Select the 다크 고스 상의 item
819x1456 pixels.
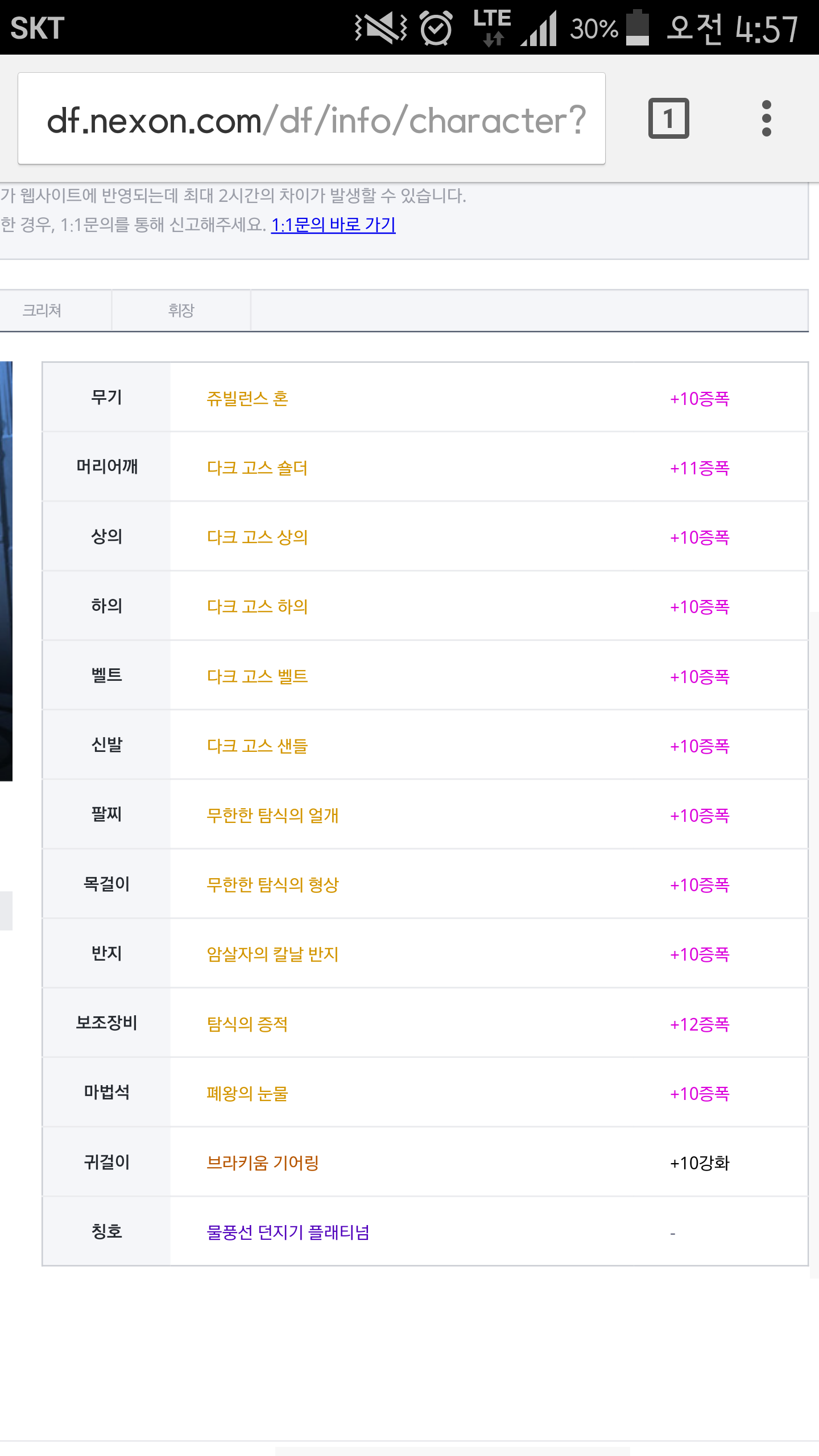click(x=257, y=537)
